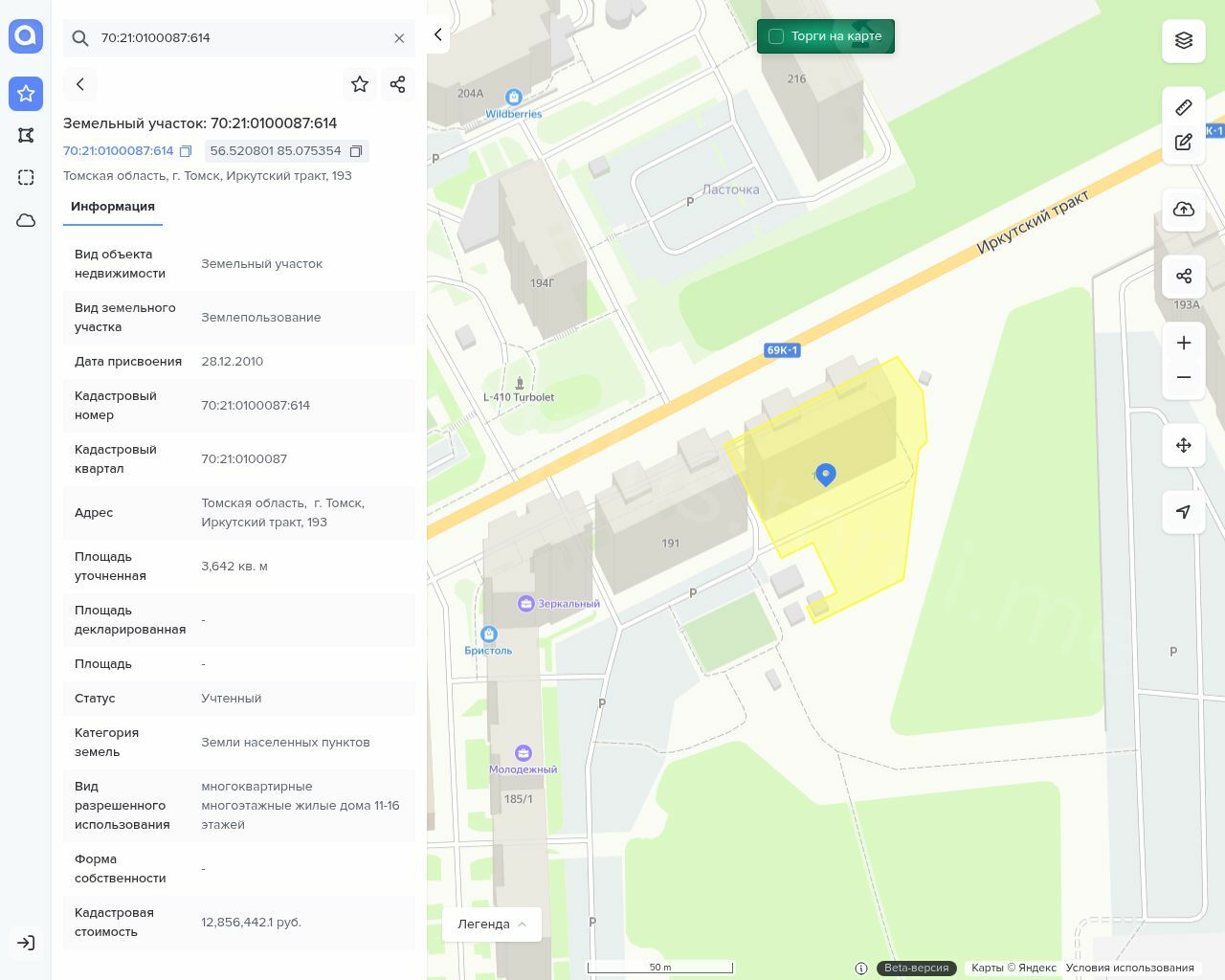
Task: Clear the search field
Action: click(399, 38)
